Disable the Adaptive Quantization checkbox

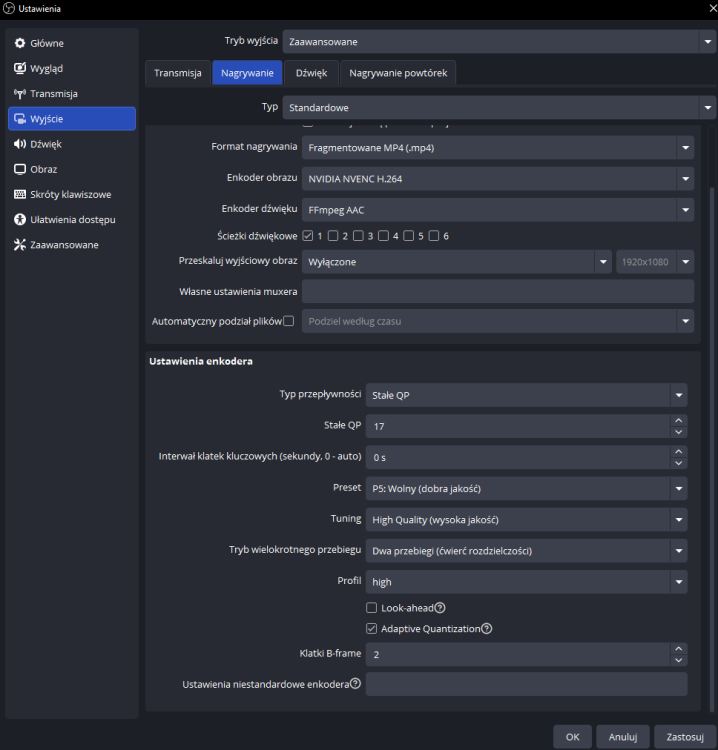pyautogui.click(x=372, y=629)
